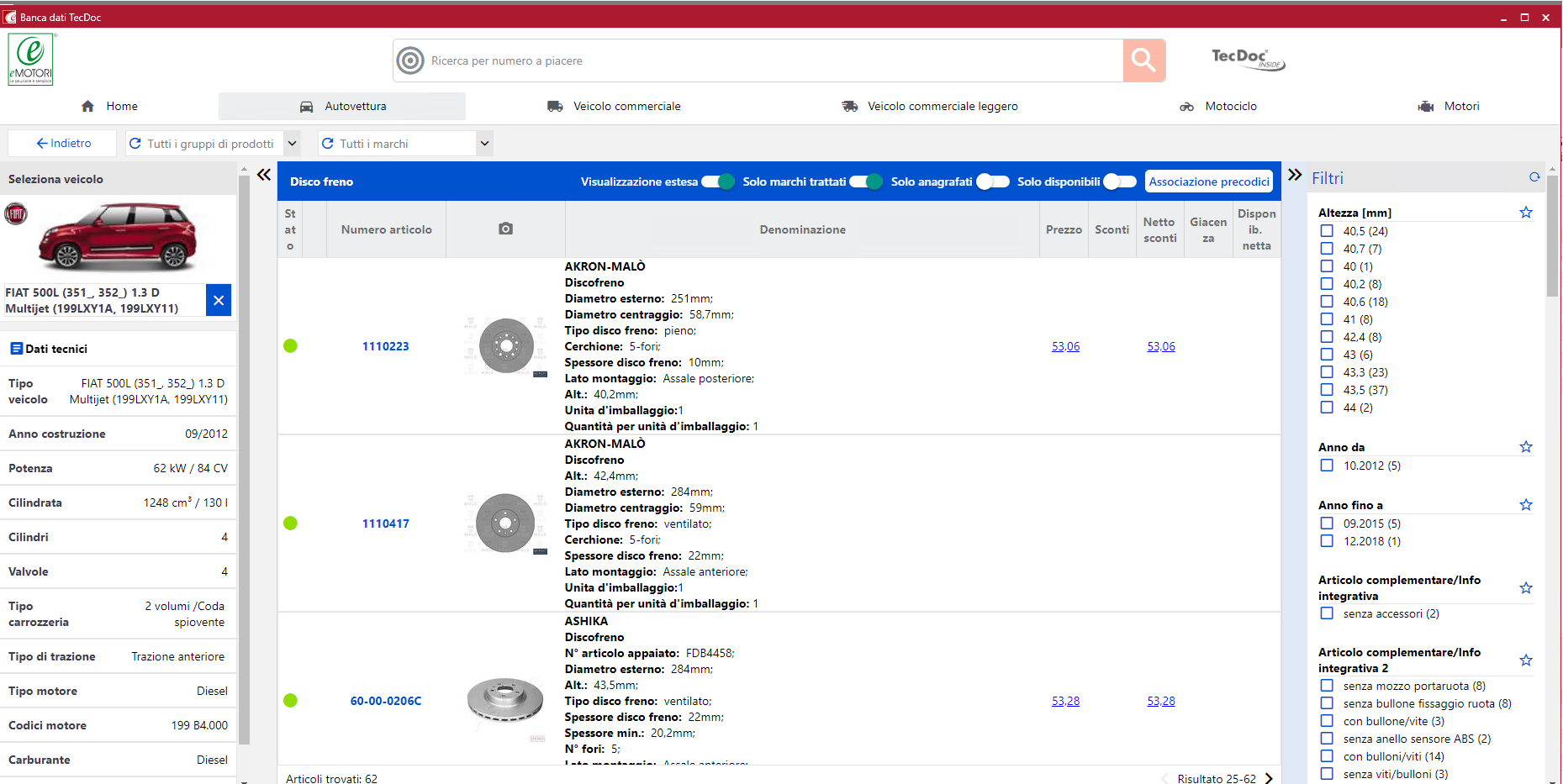Click the orange search magnifier button
Screen dimensions: 1563x784
pos(1143,61)
